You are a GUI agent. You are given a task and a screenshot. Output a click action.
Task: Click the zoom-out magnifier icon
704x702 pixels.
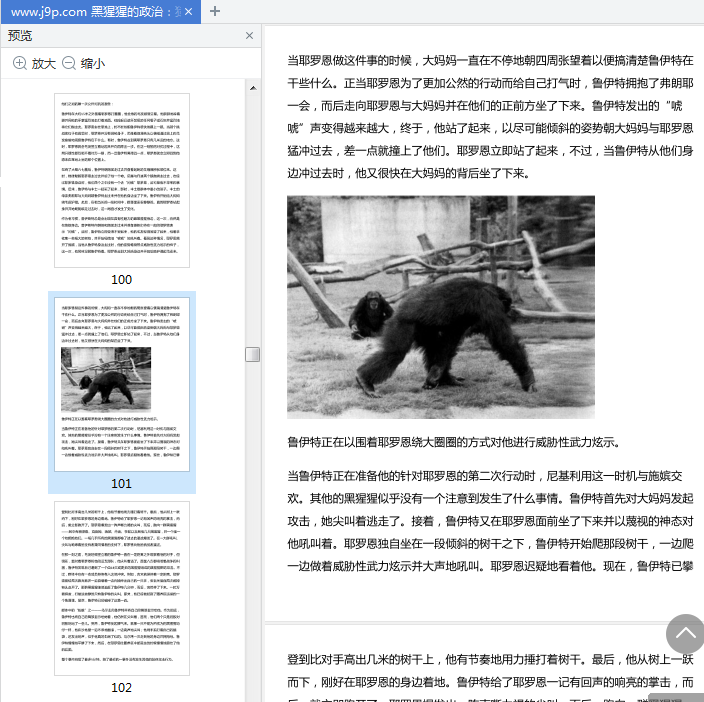tap(69, 63)
